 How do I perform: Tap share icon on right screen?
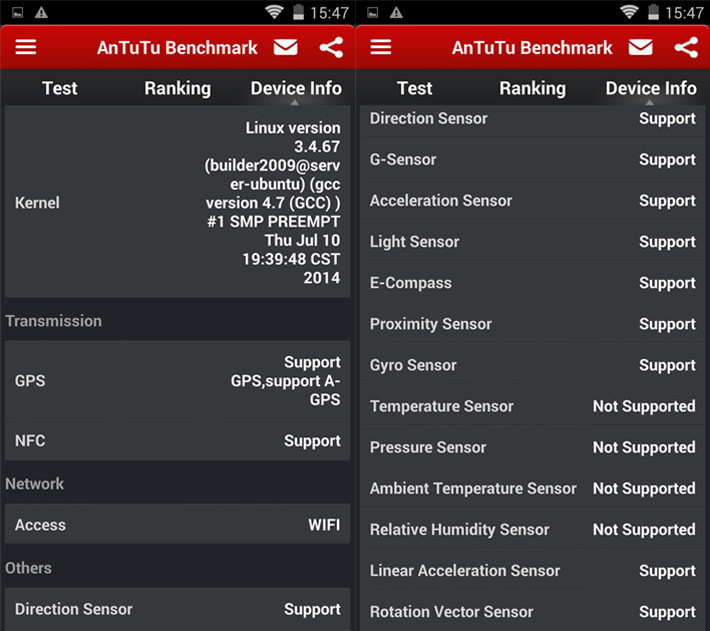click(686, 47)
